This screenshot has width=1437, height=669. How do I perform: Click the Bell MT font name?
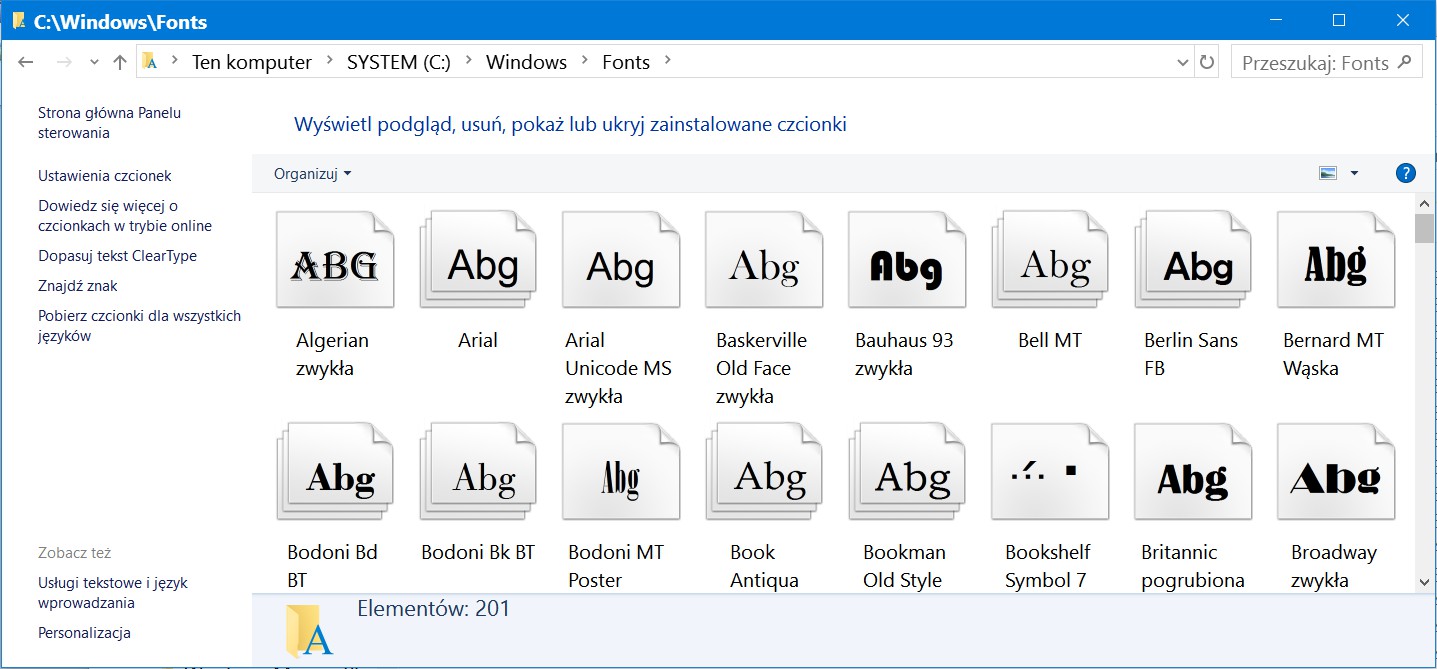[1050, 340]
